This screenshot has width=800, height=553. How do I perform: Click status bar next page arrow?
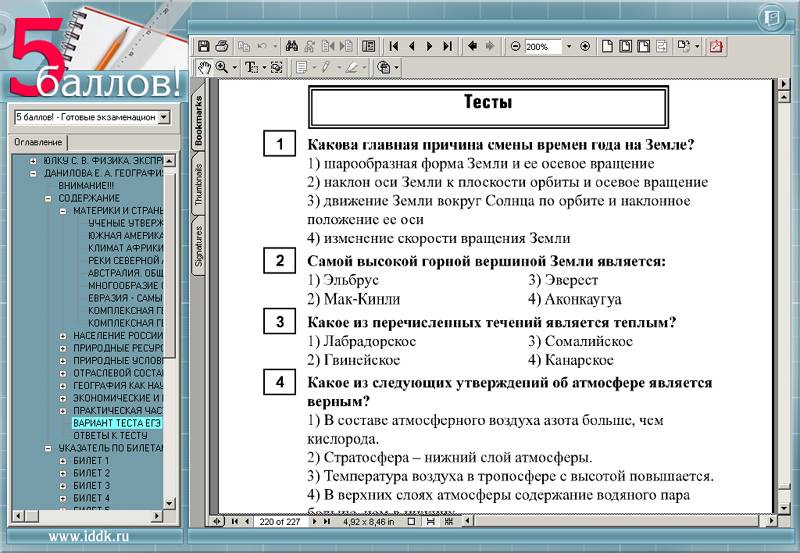tap(314, 521)
